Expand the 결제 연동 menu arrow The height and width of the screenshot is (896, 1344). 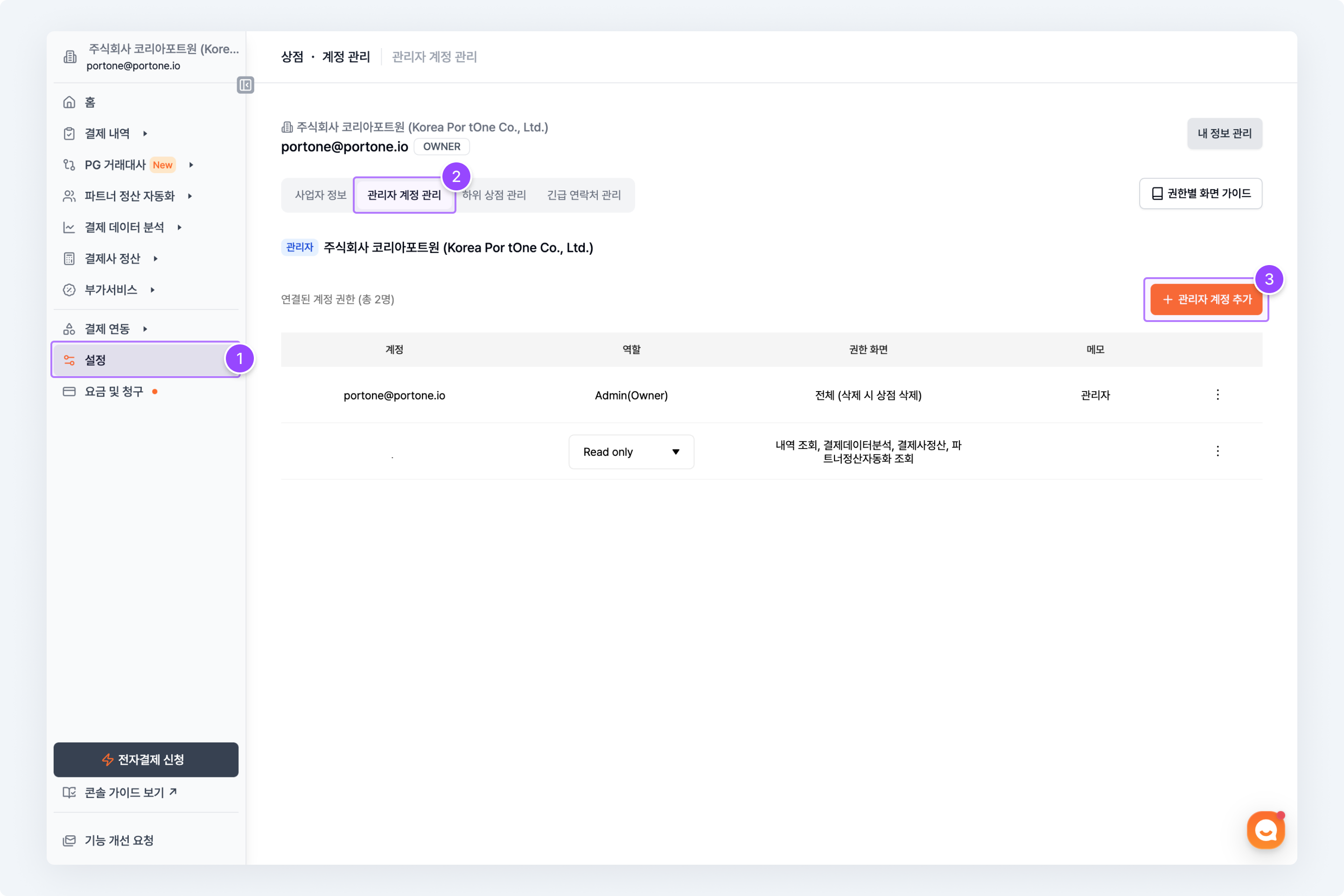pyautogui.click(x=145, y=329)
